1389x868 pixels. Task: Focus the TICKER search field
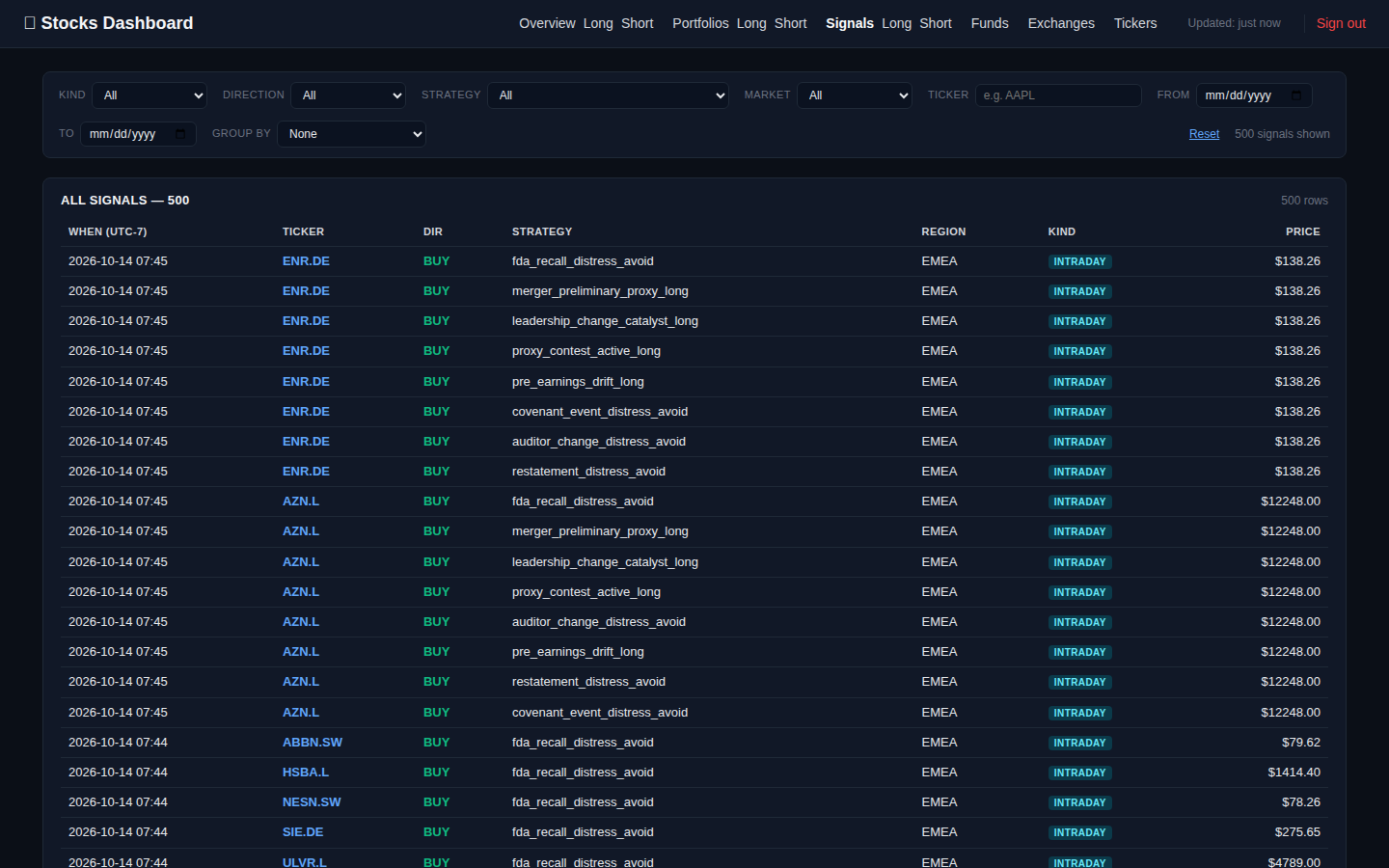(1058, 95)
